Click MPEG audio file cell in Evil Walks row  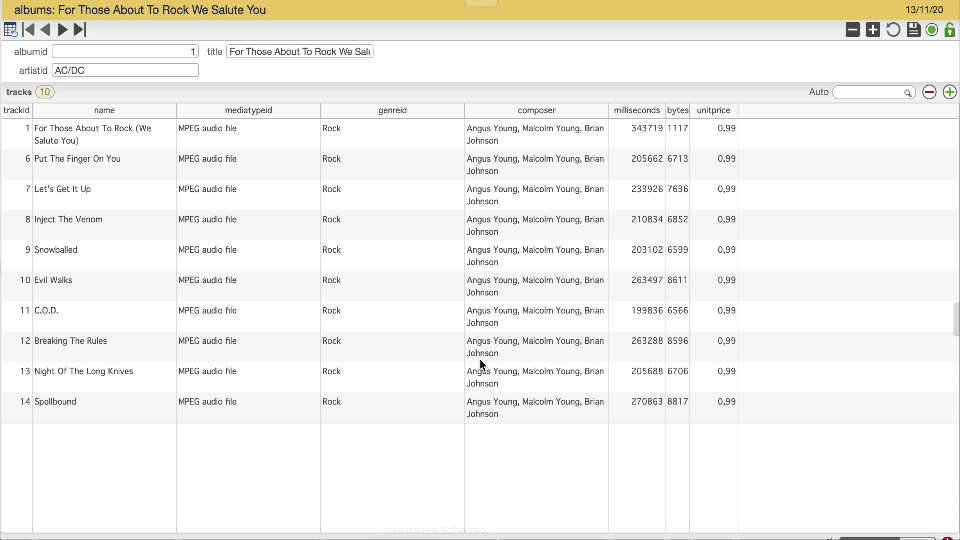(x=208, y=280)
